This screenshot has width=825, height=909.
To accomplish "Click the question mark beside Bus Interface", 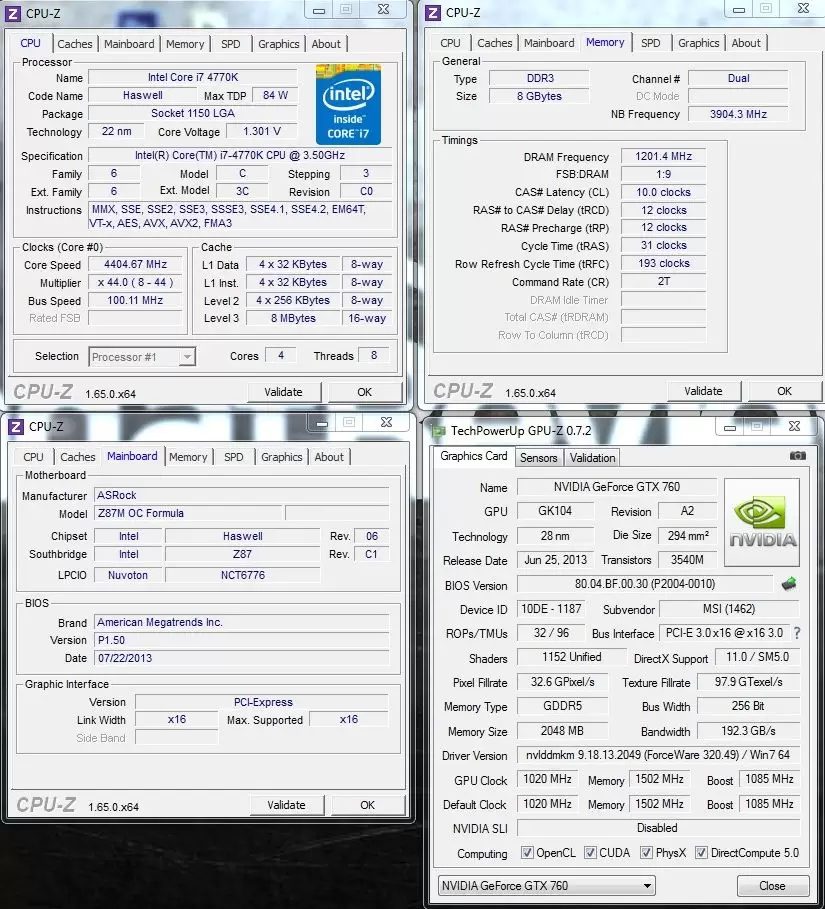I will [797, 633].
